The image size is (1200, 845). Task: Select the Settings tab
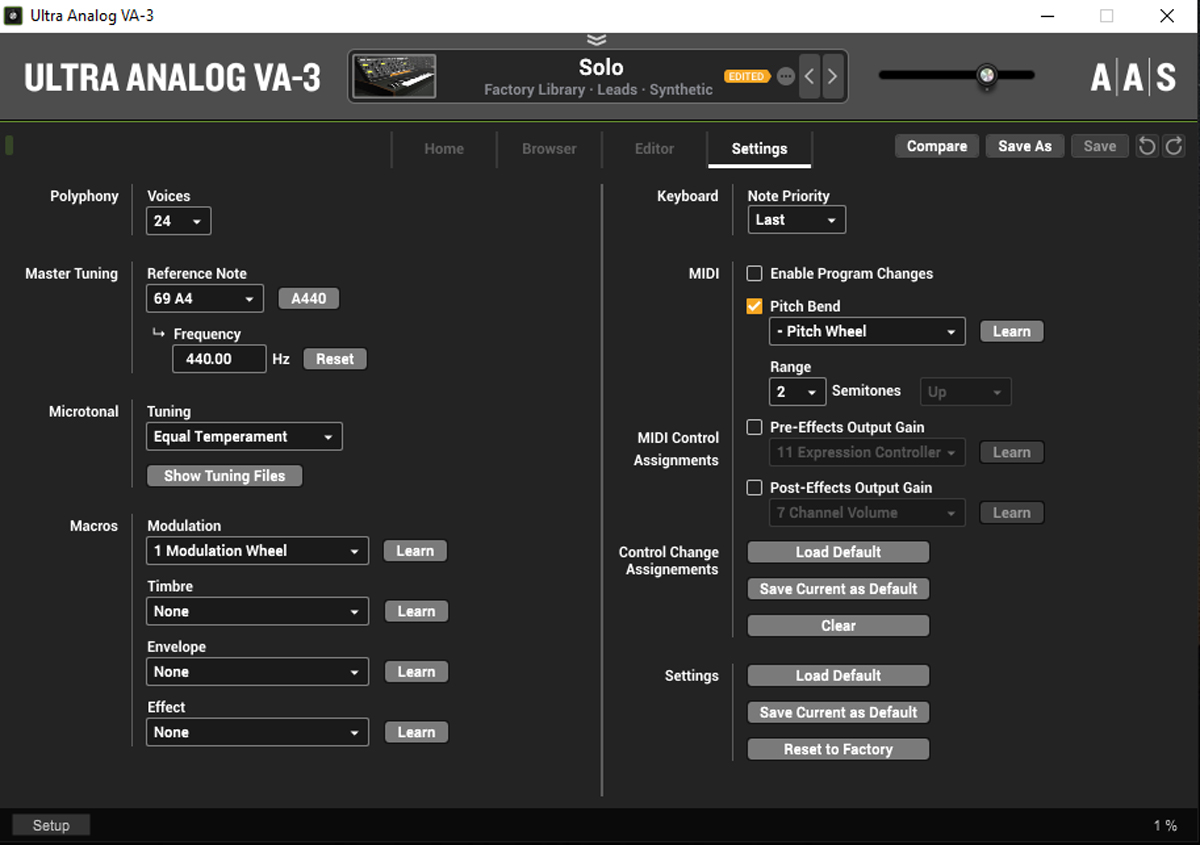coord(759,148)
